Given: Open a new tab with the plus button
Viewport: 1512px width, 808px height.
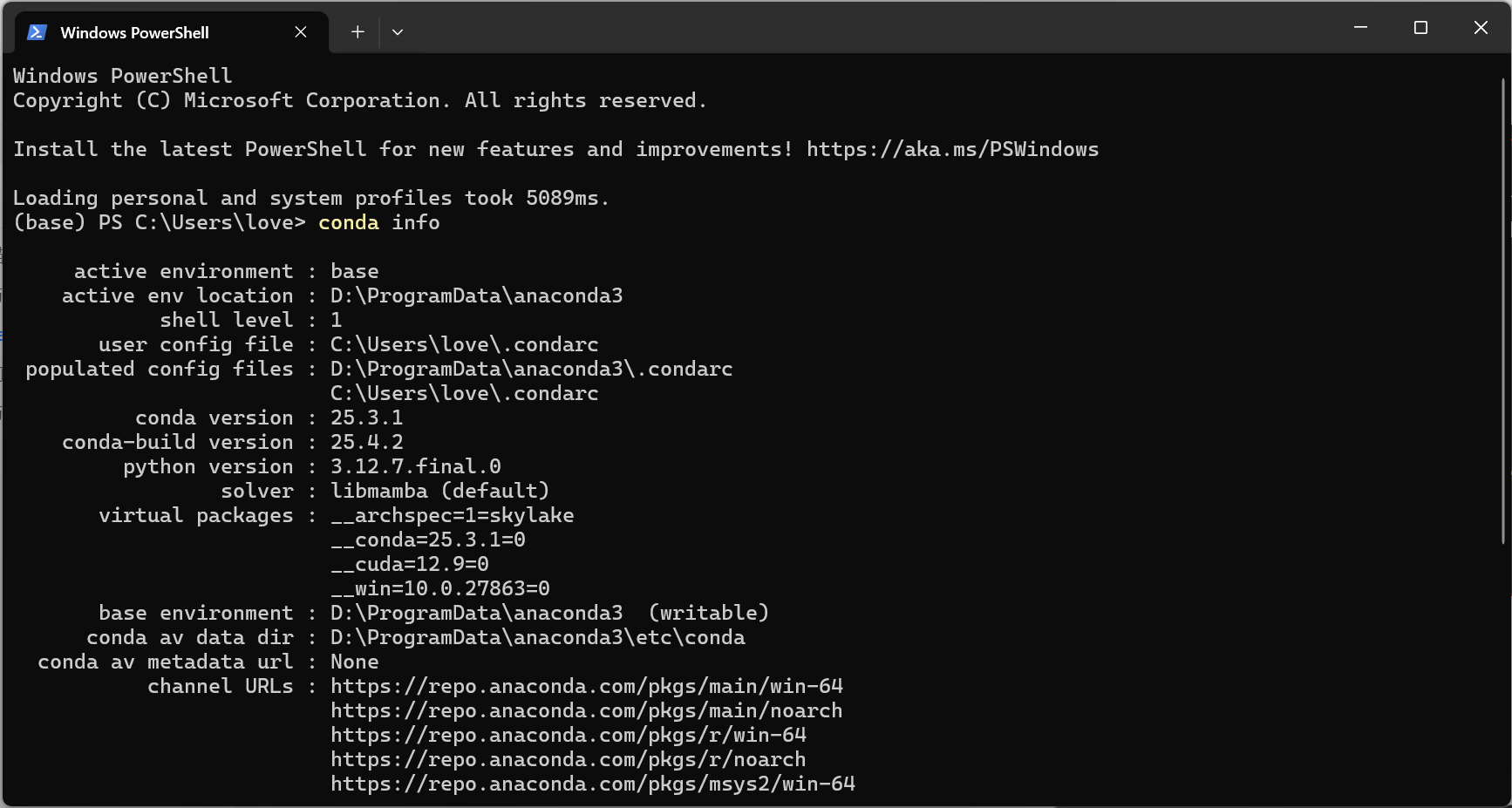Looking at the screenshot, I should (x=358, y=31).
